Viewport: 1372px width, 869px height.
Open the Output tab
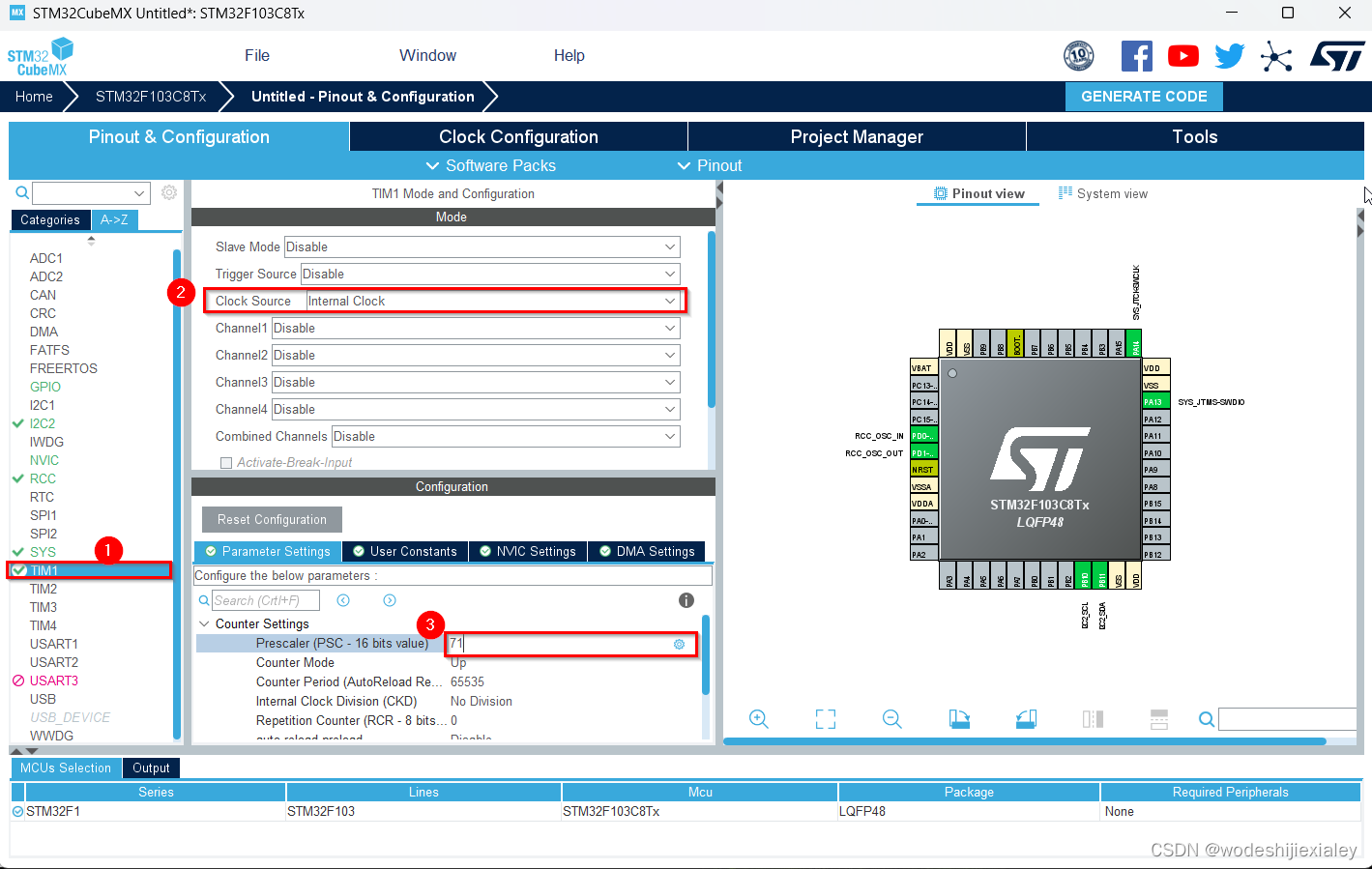[x=151, y=768]
